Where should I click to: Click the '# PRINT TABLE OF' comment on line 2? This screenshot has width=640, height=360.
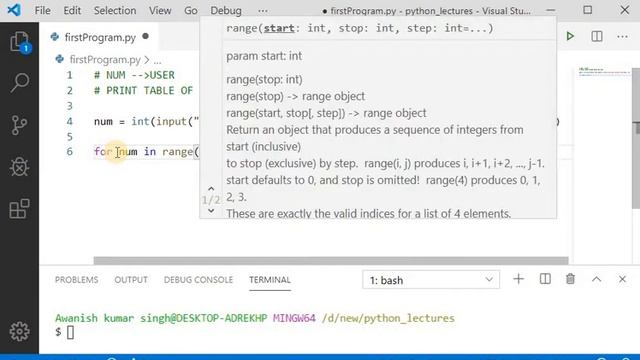[x=143, y=91]
